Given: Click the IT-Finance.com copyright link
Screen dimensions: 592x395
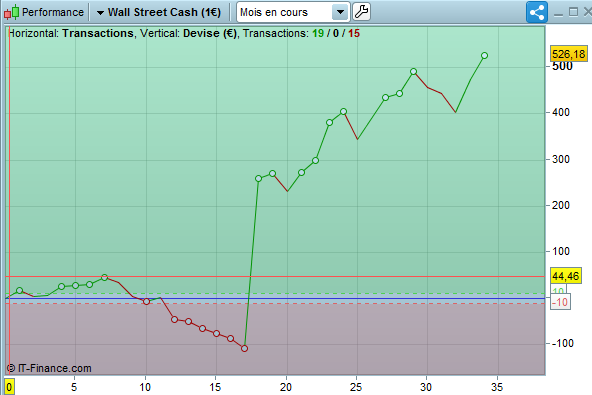Looking at the screenshot, I should coord(49,368).
